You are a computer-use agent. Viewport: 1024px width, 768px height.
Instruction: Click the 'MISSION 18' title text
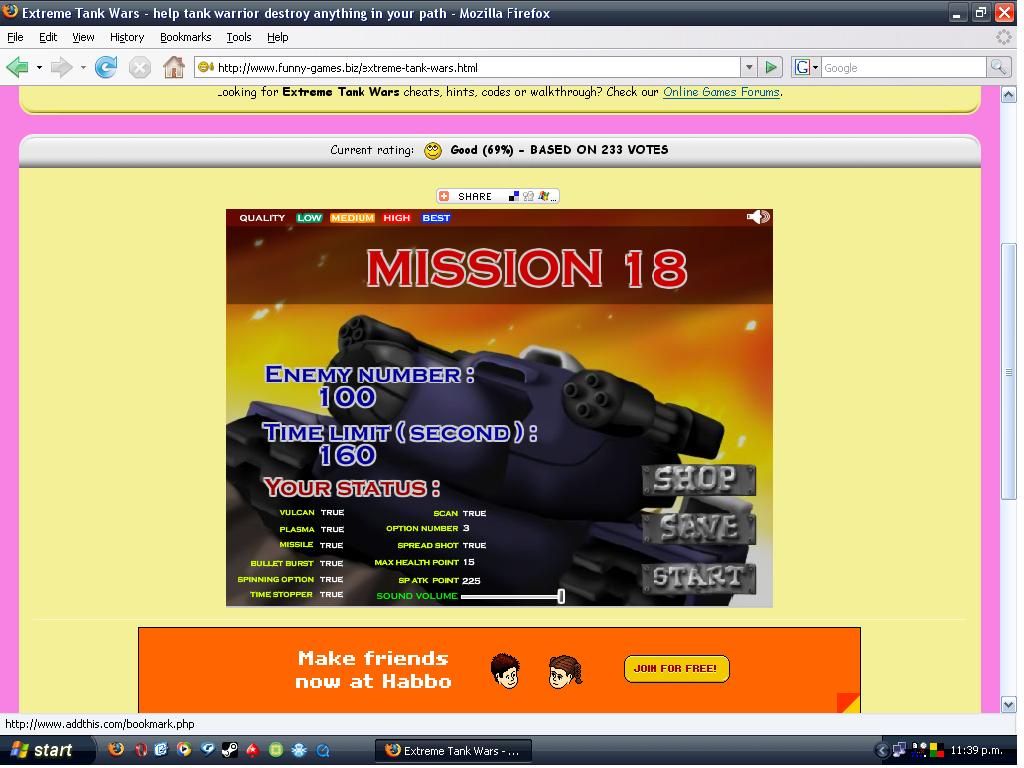[526, 268]
